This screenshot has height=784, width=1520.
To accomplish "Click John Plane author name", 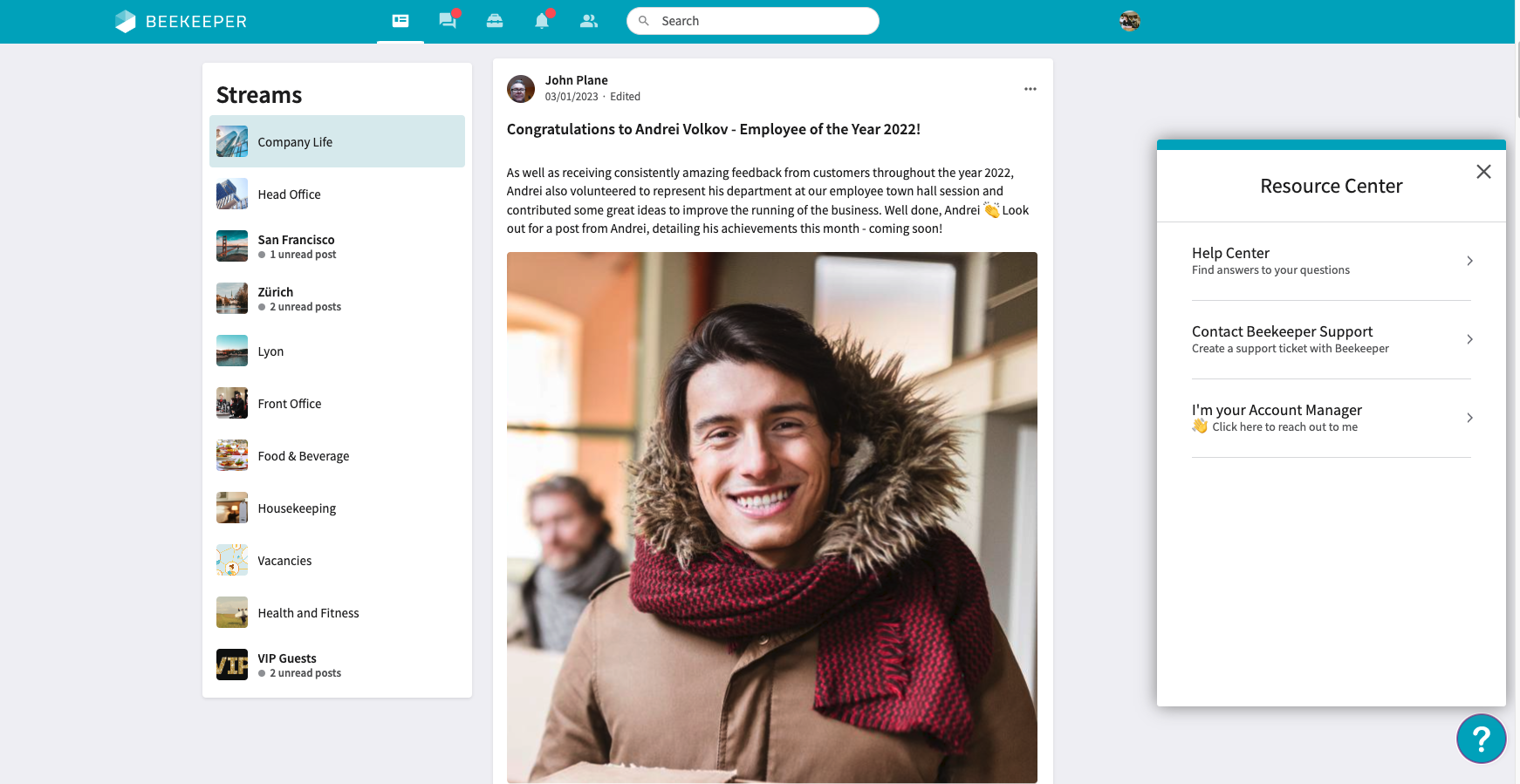I will (x=576, y=80).
